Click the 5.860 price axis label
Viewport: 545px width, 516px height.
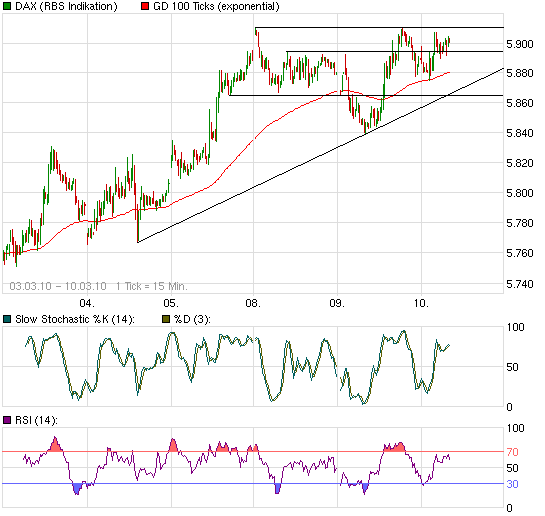tap(520, 103)
